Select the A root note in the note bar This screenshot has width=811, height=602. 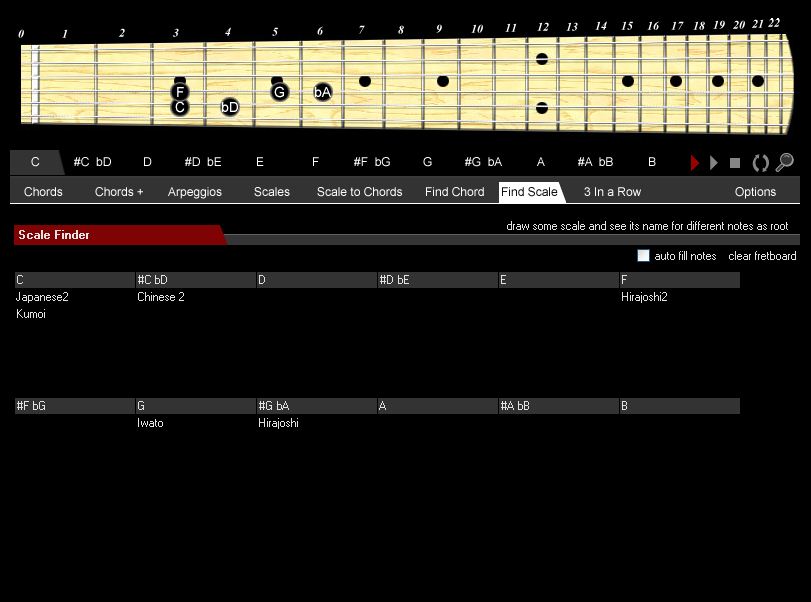point(540,161)
